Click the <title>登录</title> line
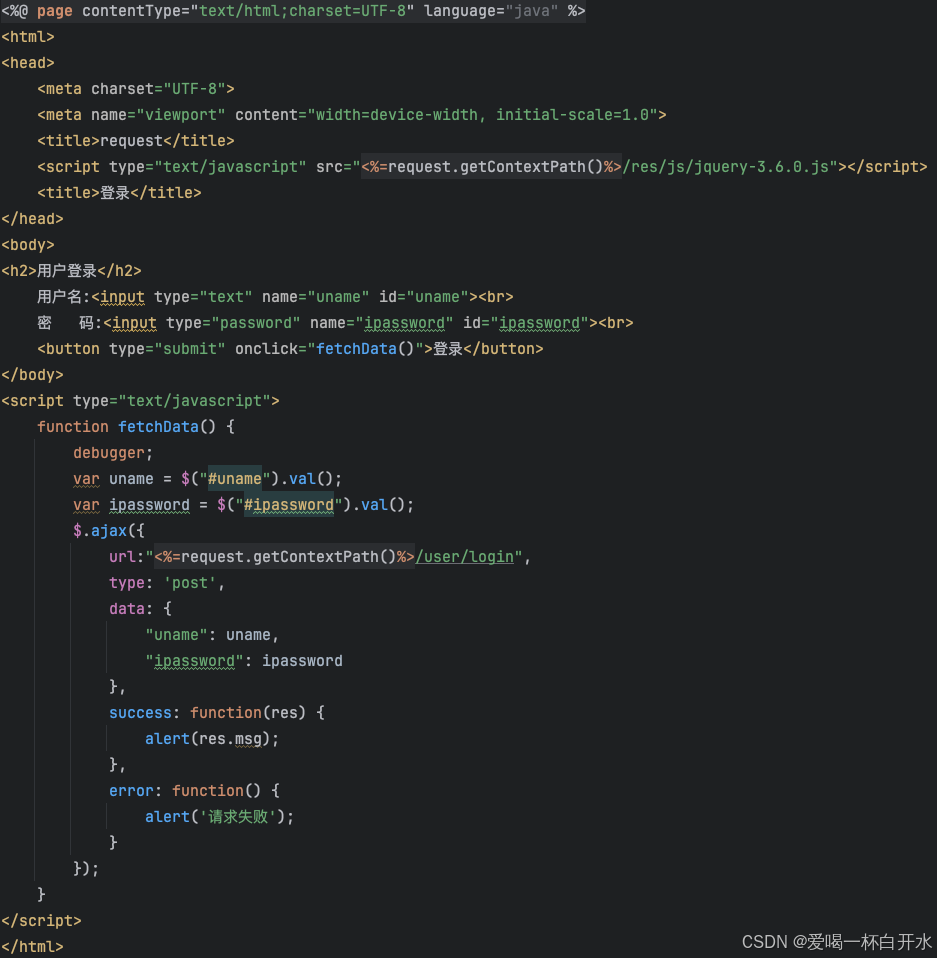The image size is (937, 958). [x=119, y=193]
